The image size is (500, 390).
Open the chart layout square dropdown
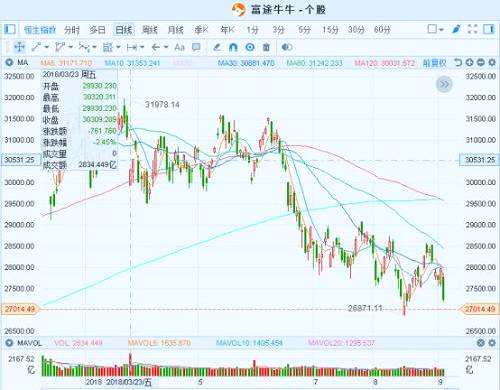[x=435, y=29]
